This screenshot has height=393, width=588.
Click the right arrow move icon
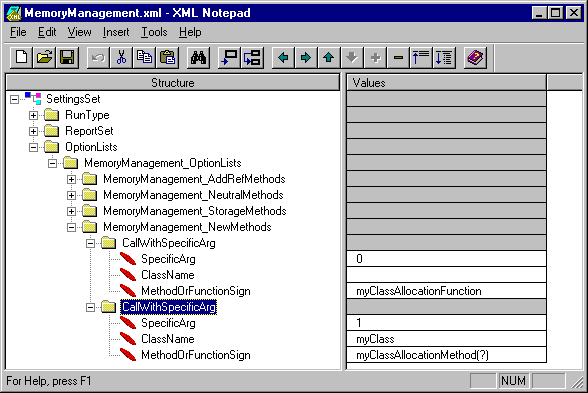[x=306, y=58]
